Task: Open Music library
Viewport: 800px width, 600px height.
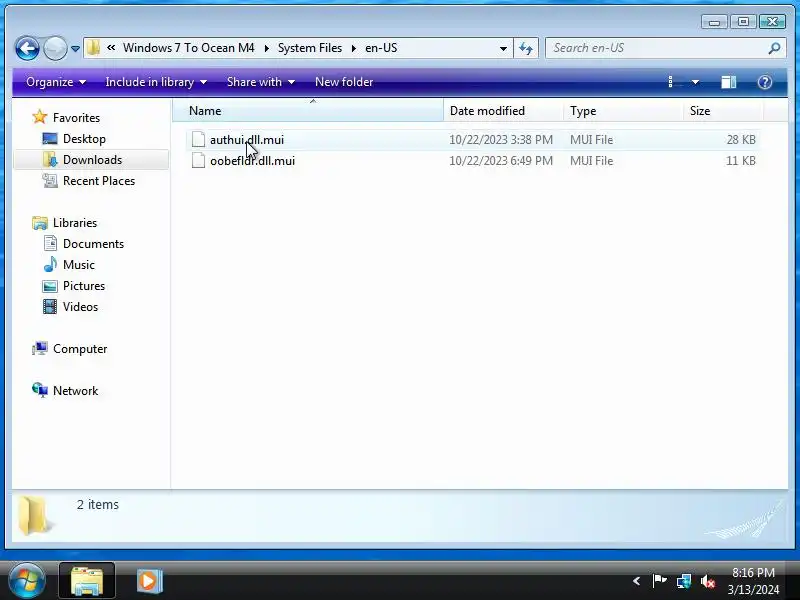Action: [79, 265]
